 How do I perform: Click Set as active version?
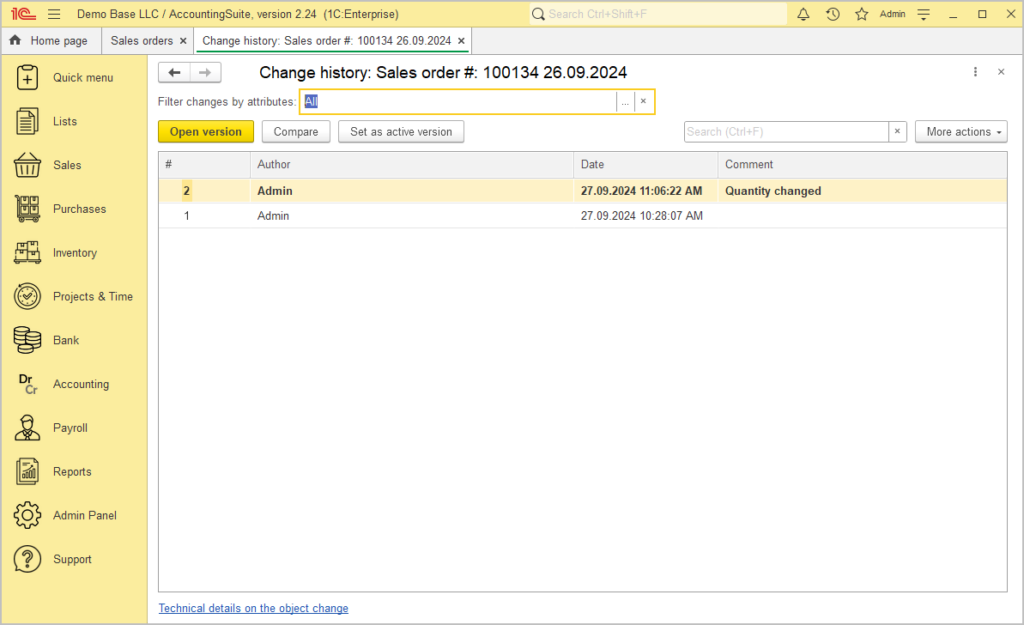tap(401, 131)
